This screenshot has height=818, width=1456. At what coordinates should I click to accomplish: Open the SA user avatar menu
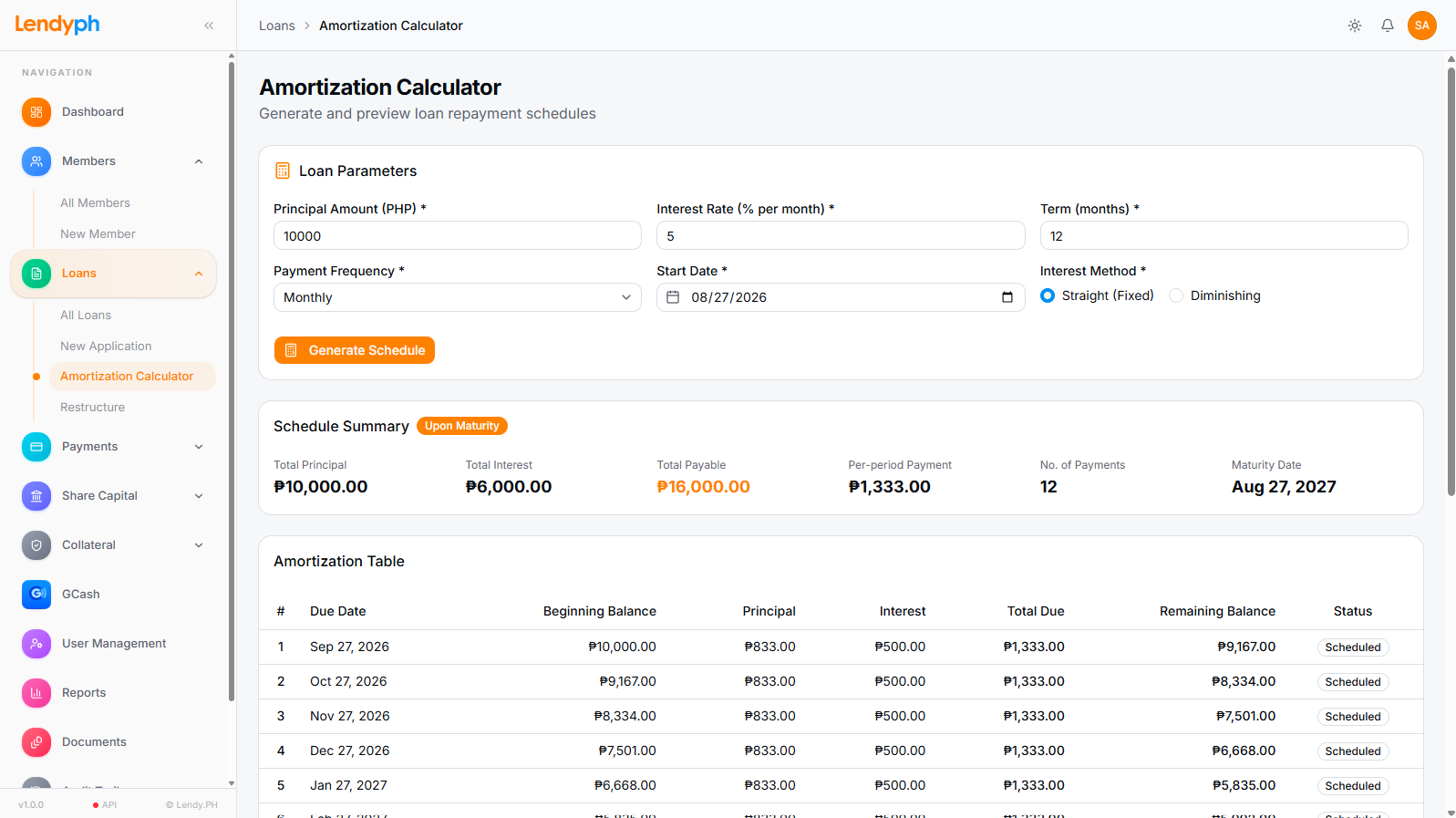1422,26
